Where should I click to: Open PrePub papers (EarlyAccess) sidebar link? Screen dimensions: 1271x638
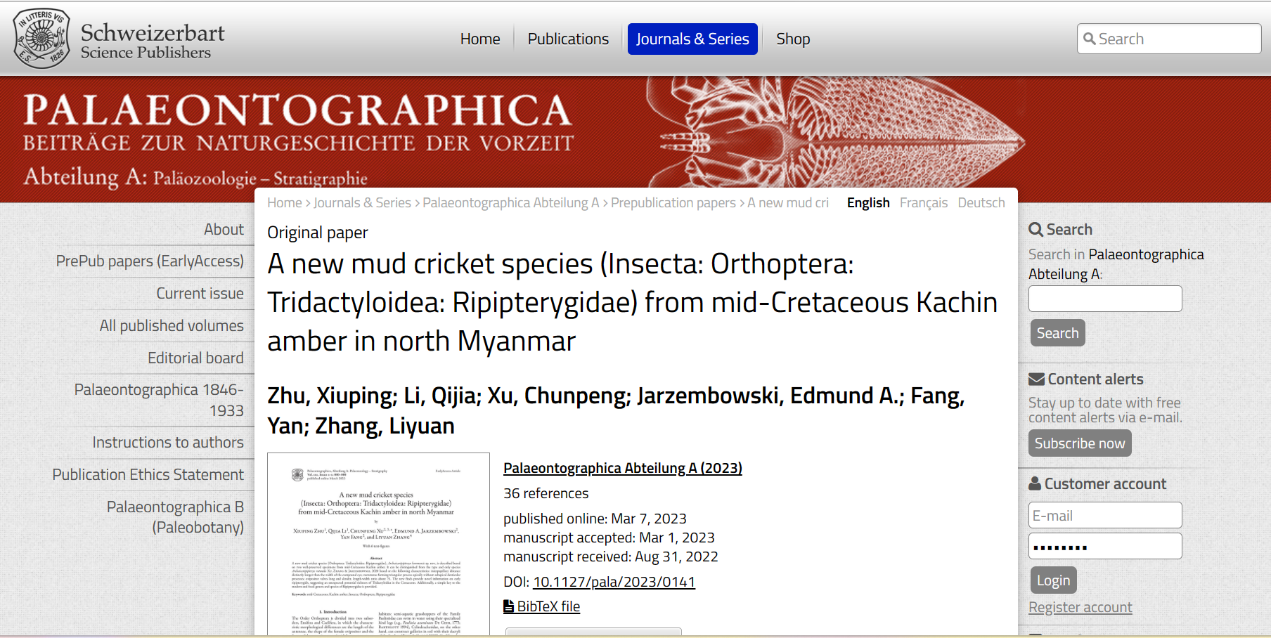(x=150, y=261)
